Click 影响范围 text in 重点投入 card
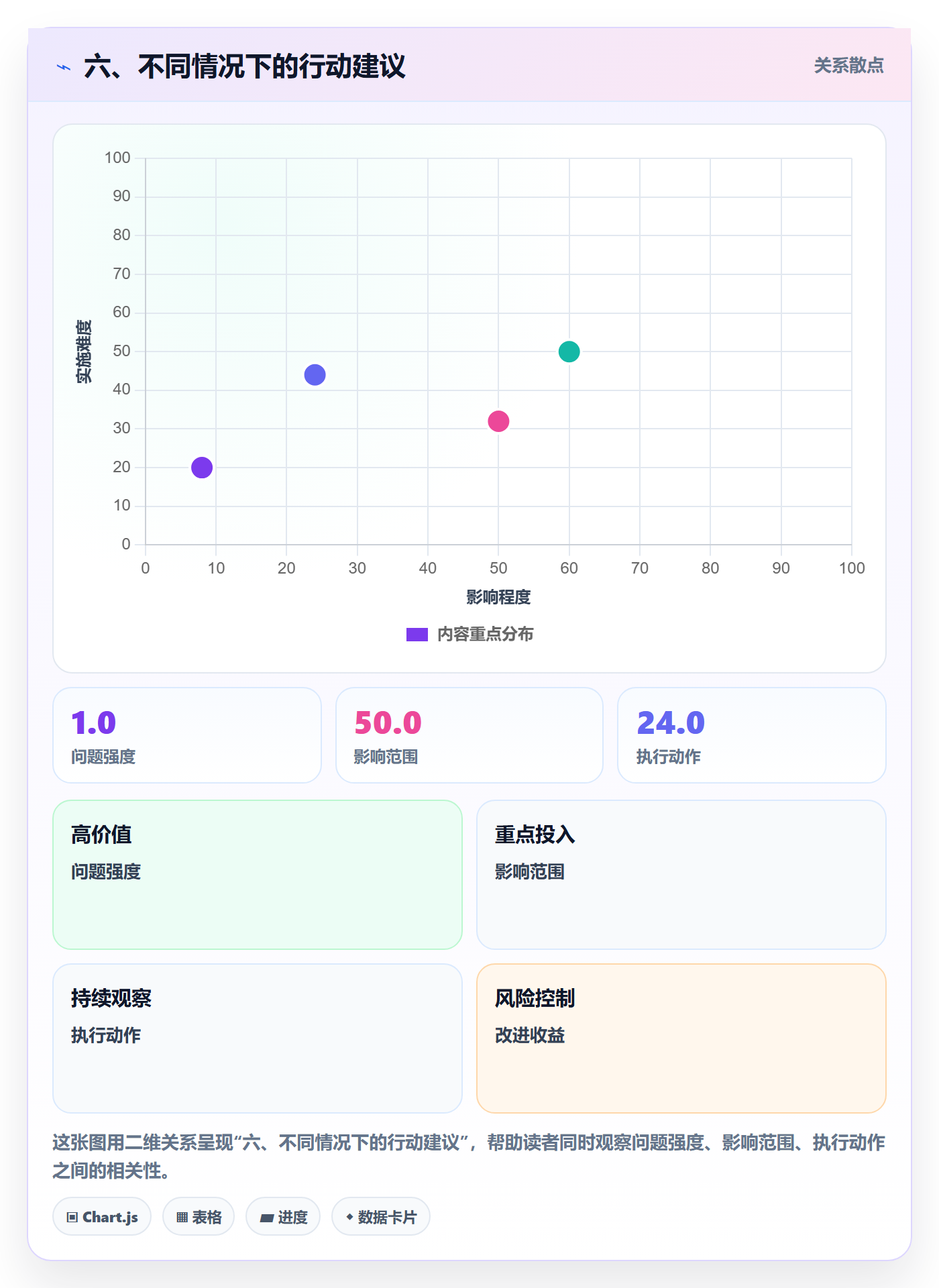939x1288 pixels. pyautogui.click(x=530, y=872)
